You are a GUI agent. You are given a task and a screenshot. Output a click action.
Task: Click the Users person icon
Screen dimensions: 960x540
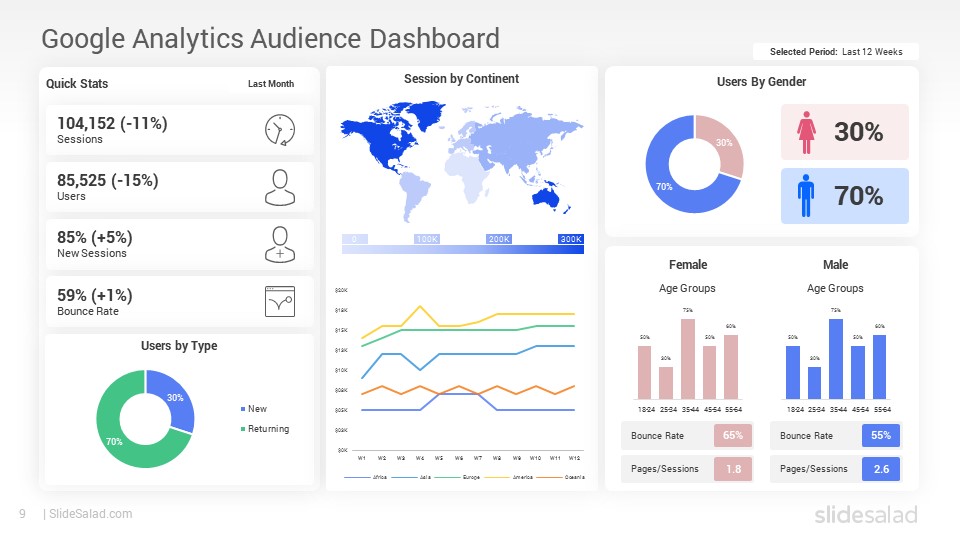tap(280, 187)
